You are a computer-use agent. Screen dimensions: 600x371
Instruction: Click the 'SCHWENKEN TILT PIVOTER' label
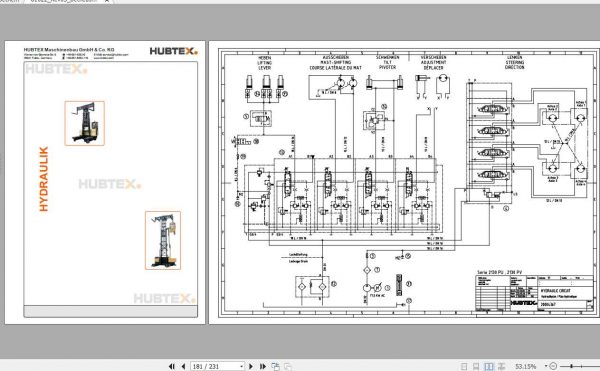tap(387, 62)
